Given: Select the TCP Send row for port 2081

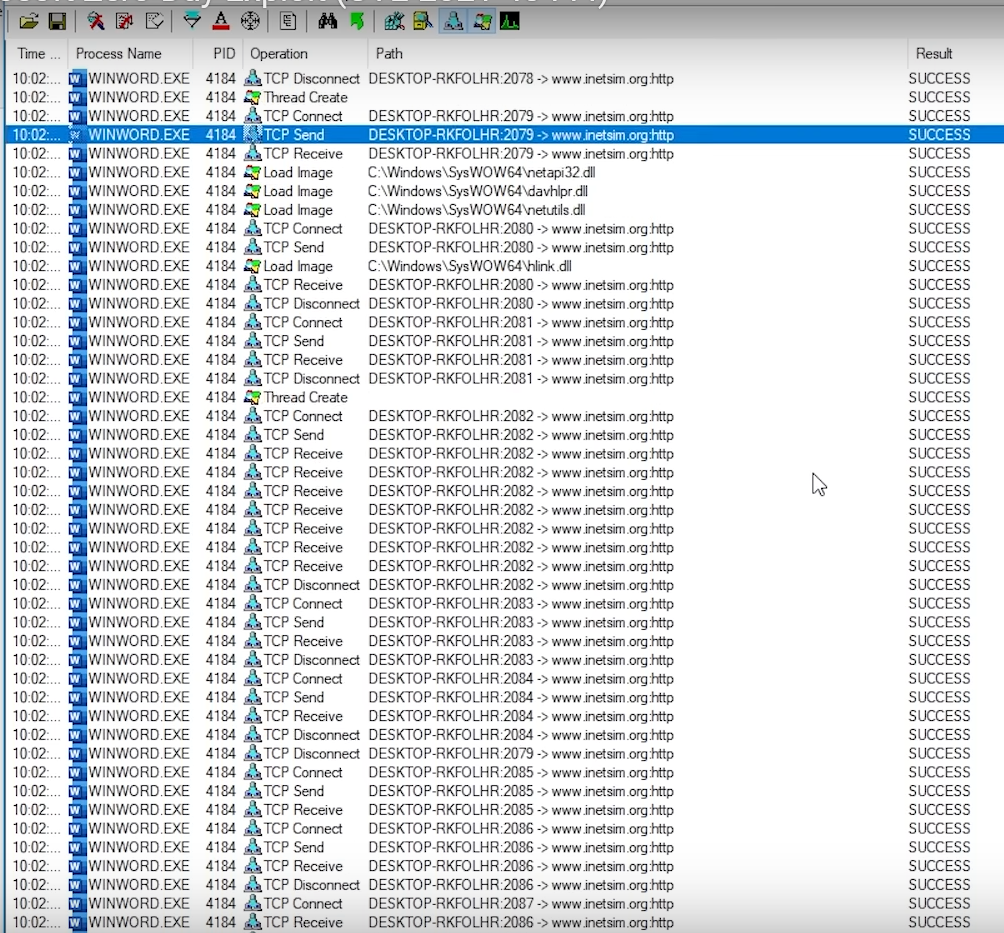Looking at the screenshot, I should click(x=505, y=341).
